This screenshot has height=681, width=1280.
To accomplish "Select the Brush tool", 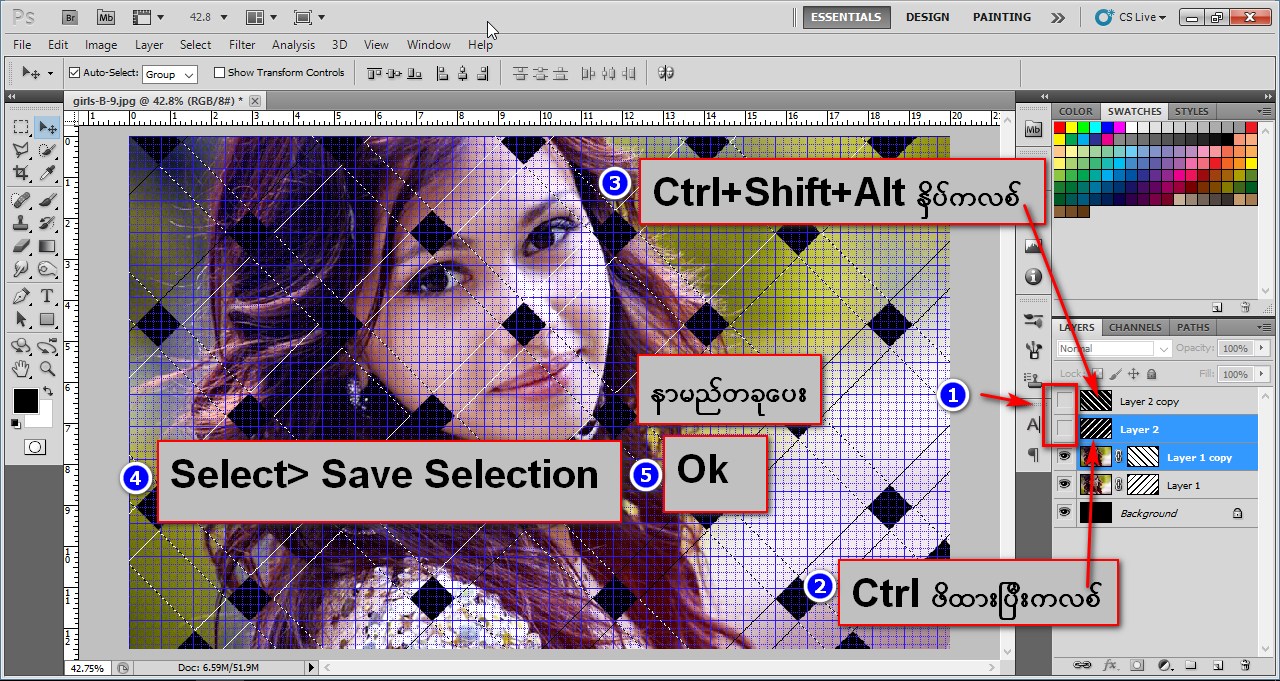I will point(47,200).
